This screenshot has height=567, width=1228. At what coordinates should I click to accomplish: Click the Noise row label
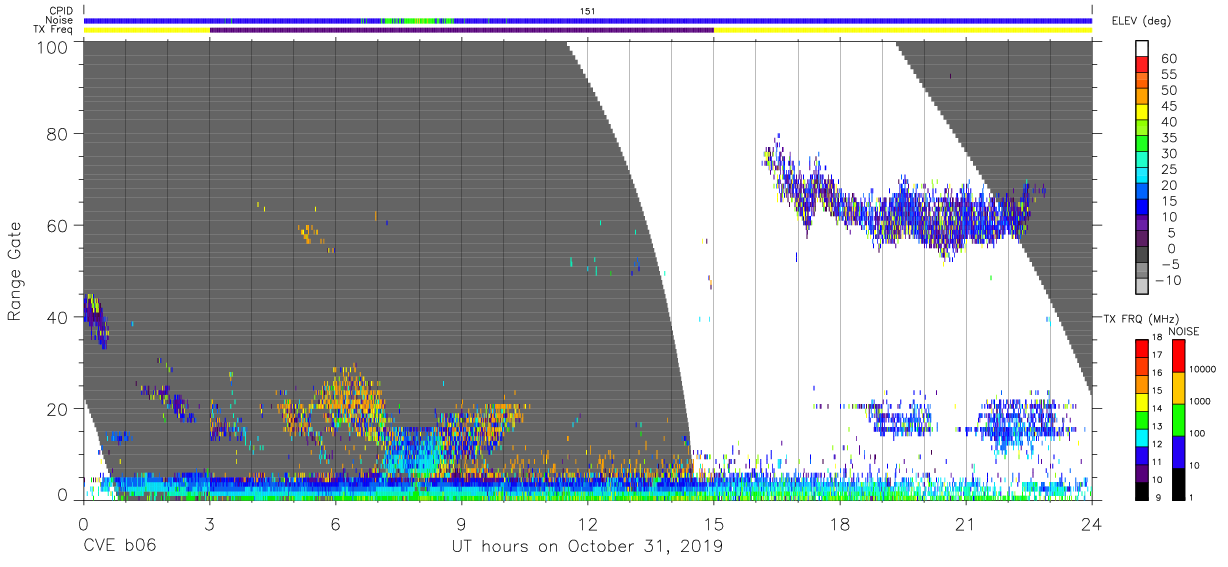(x=60, y=20)
